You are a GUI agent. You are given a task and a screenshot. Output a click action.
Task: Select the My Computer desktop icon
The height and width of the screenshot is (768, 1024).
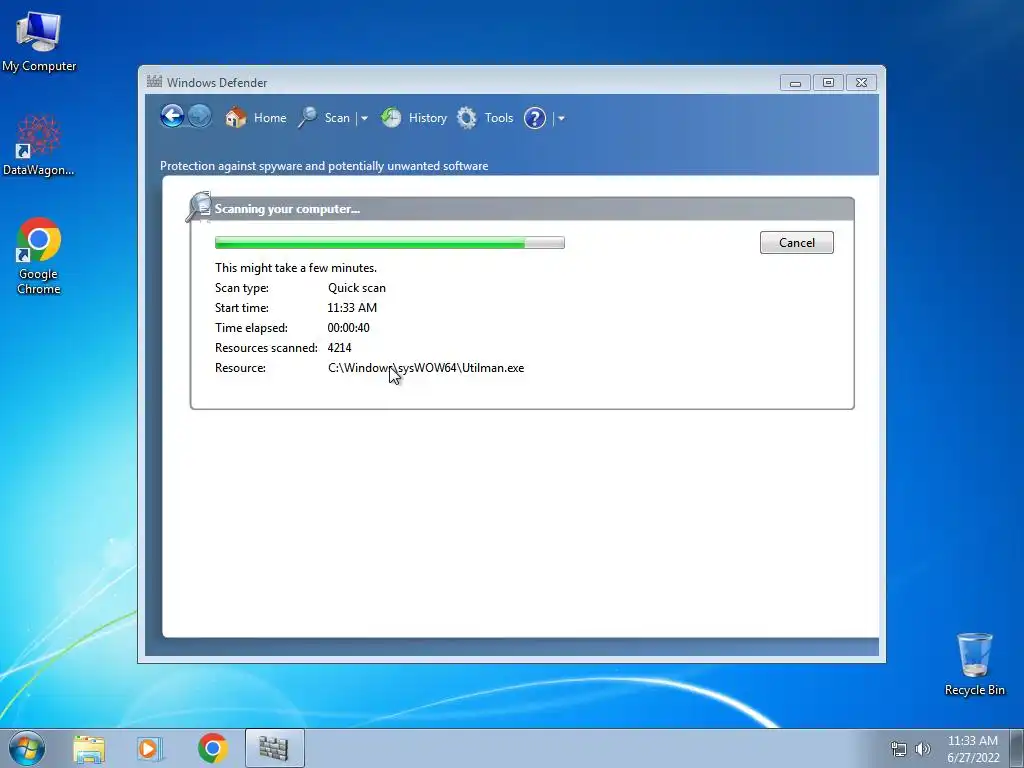pos(39,42)
